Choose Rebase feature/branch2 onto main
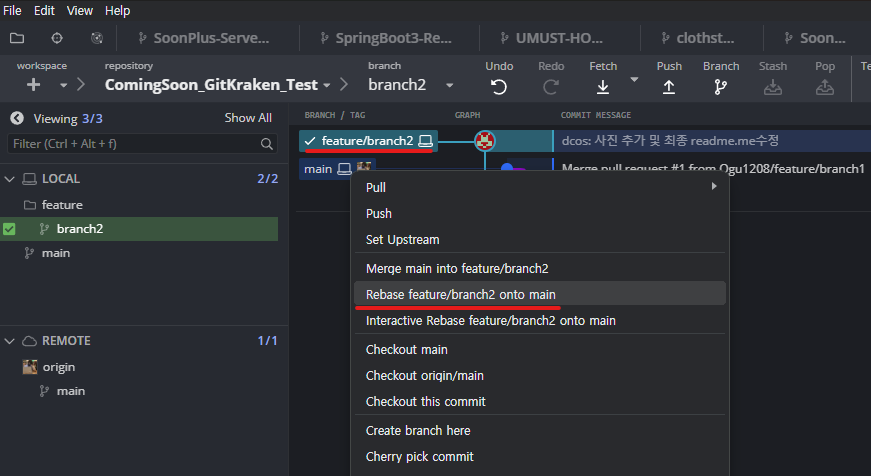871x476 pixels. click(x=540, y=294)
